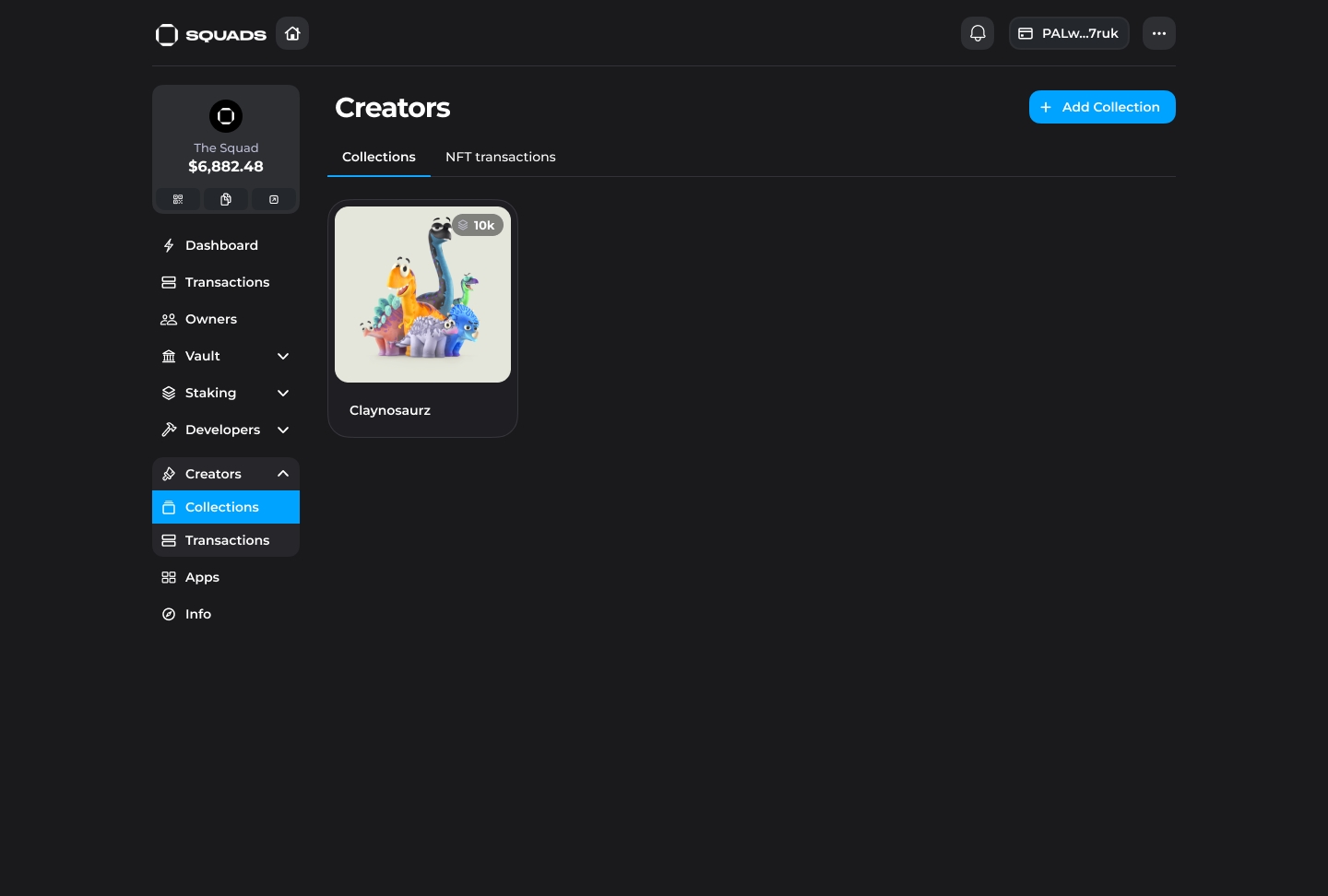Click the Add Collection button
Image resolution: width=1328 pixels, height=896 pixels.
click(1101, 107)
